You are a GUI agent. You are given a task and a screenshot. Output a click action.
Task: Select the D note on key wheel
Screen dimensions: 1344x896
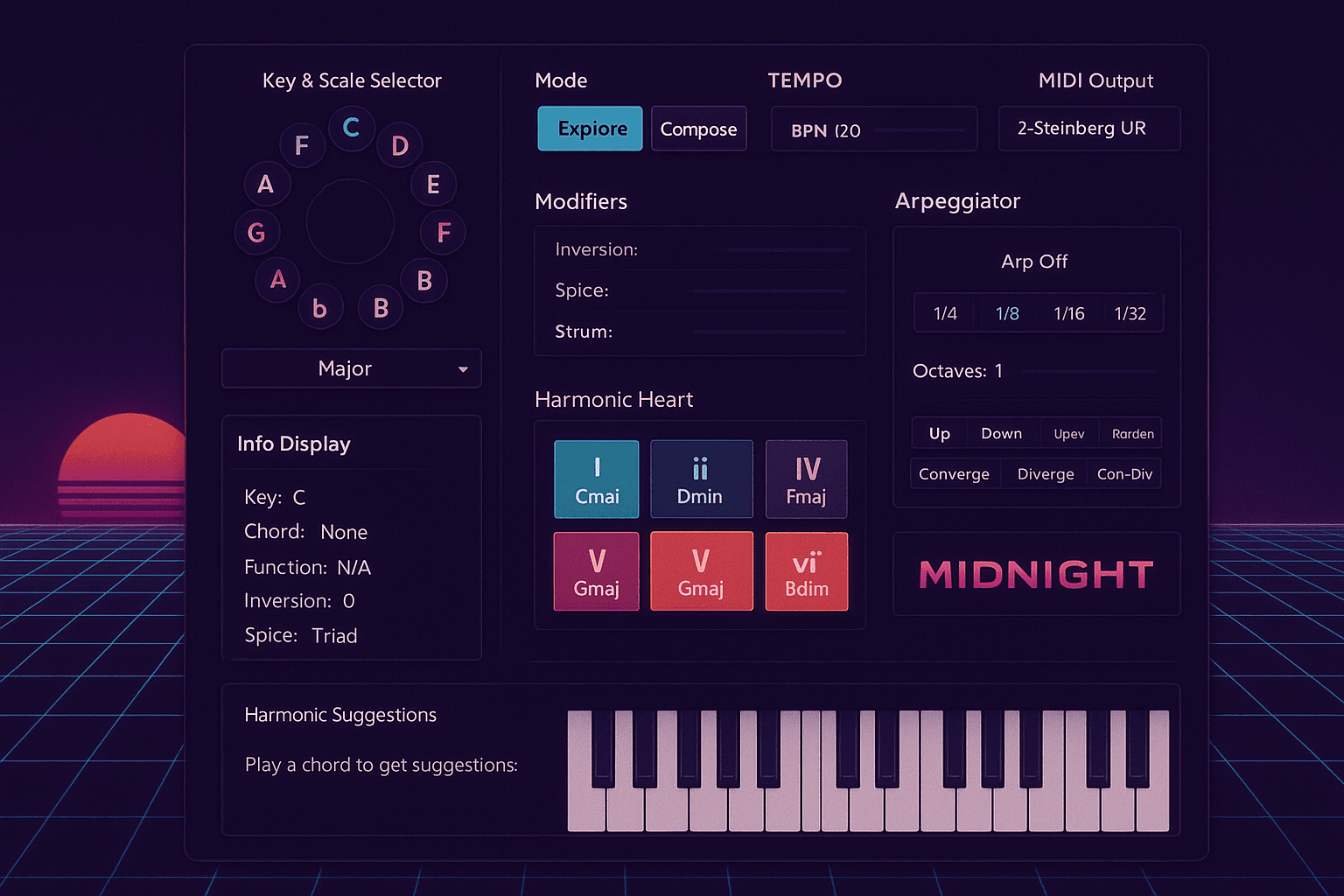click(400, 146)
